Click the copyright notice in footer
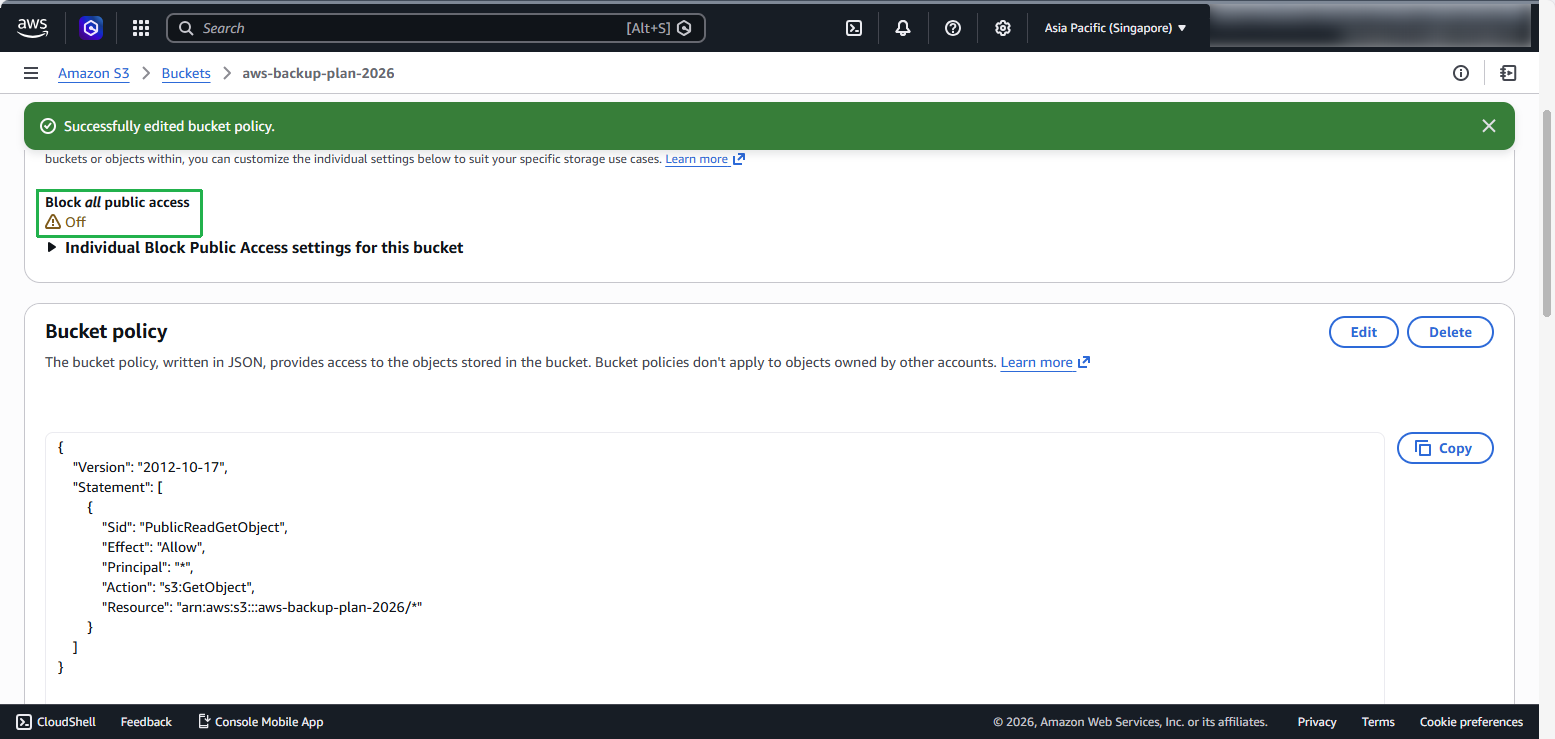 click(1130, 721)
